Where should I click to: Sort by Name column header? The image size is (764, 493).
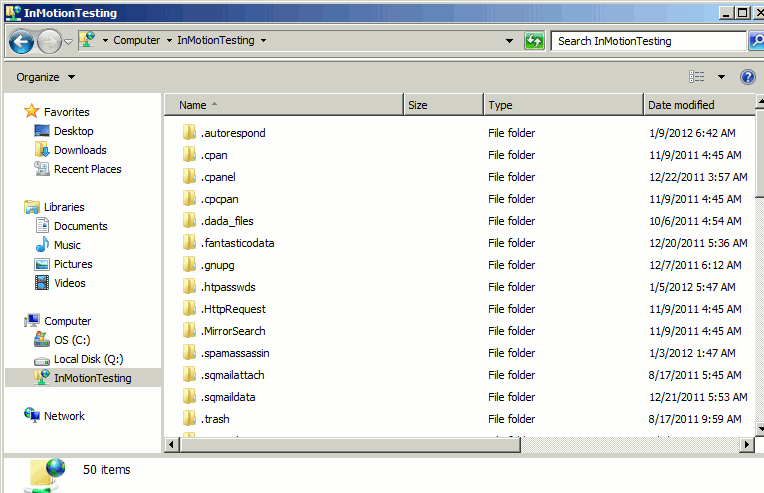pos(284,105)
